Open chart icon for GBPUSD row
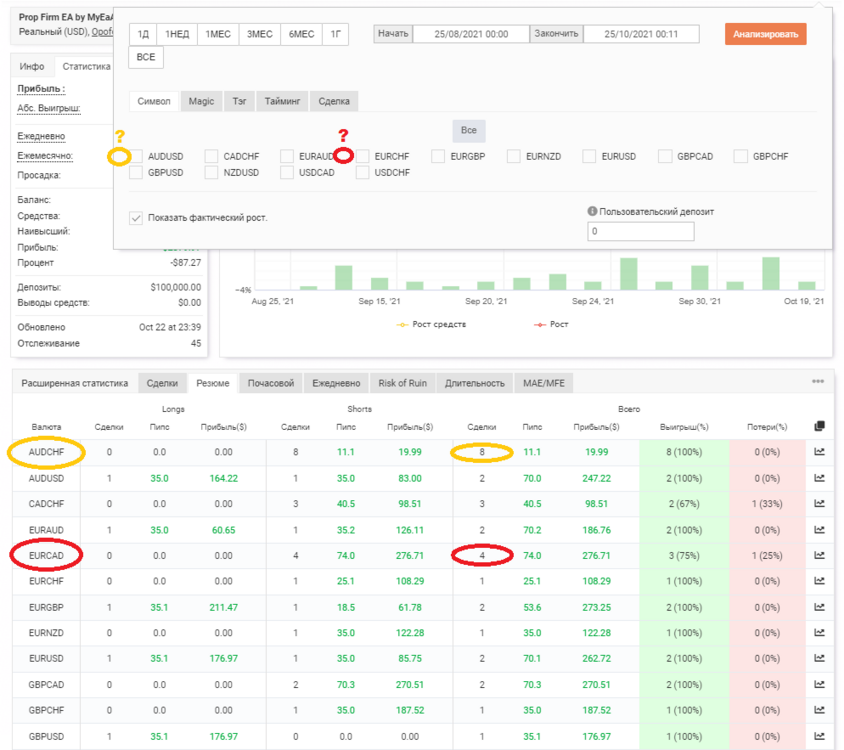844x750 pixels. pyautogui.click(x=819, y=736)
